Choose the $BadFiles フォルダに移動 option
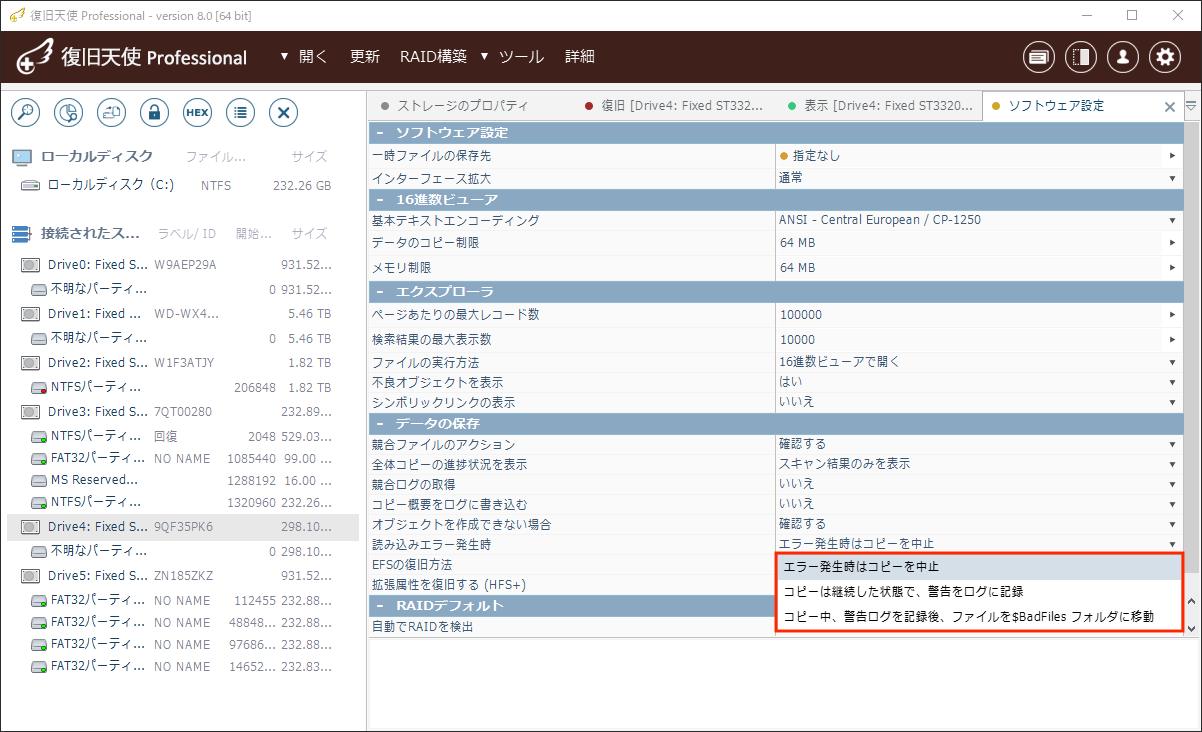Image resolution: width=1202 pixels, height=732 pixels. pyautogui.click(x=979, y=616)
